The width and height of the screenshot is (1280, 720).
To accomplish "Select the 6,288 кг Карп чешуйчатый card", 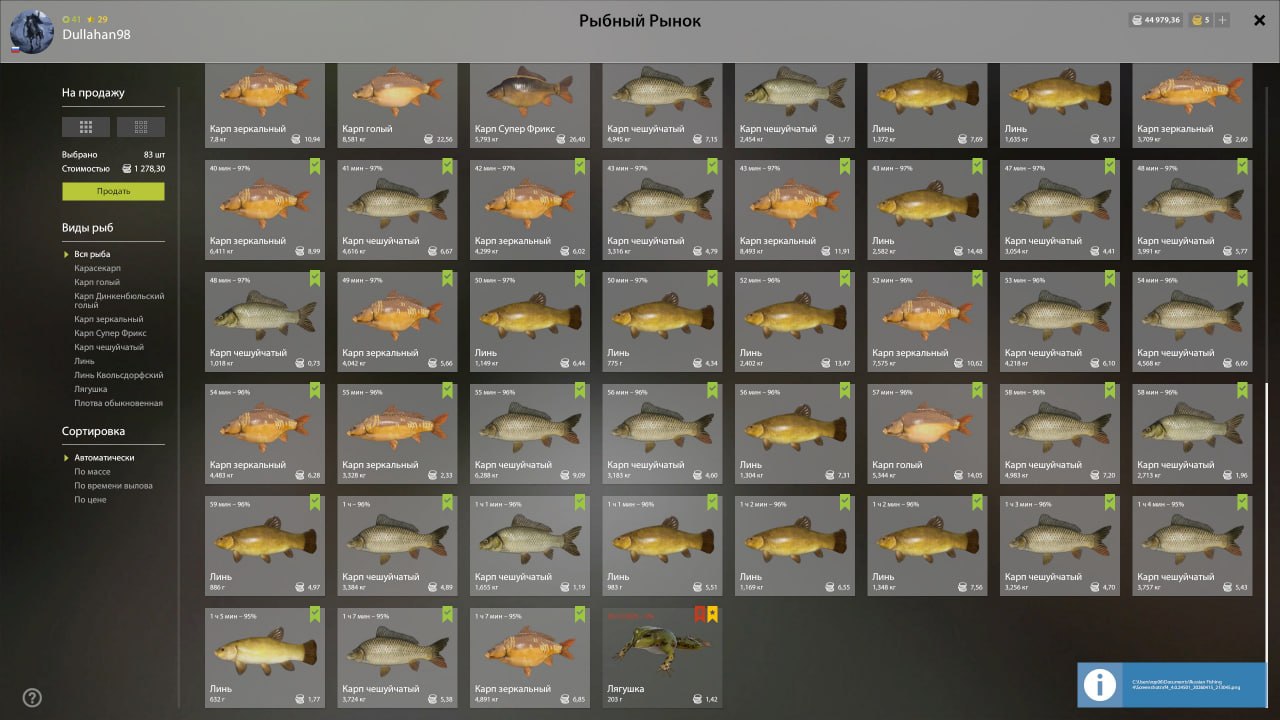I will tap(530, 433).
